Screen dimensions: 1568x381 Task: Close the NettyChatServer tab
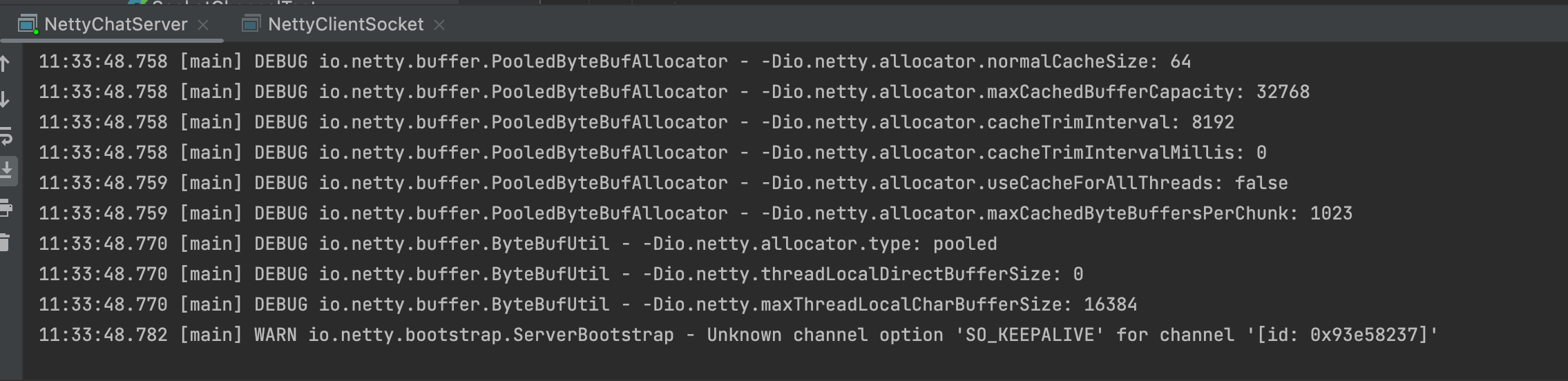pyautogui.click(x=203, y=26)
